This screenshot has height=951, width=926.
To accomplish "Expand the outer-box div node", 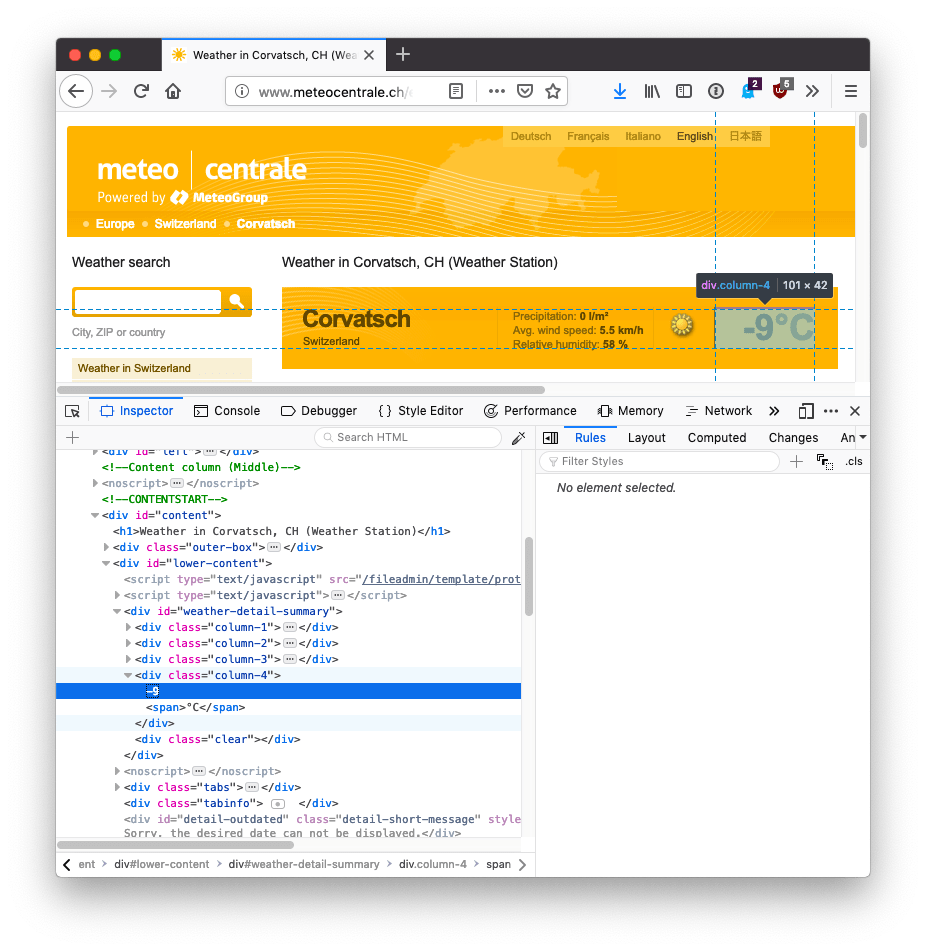I will coord(106,547).
